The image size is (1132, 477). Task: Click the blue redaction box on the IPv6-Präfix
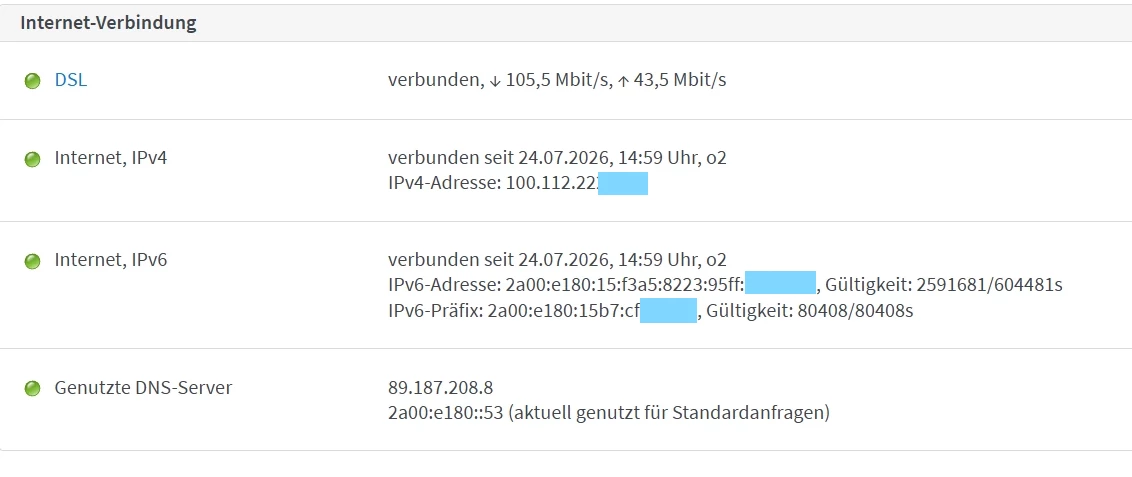pyautogui.click(x=669, y=310)
